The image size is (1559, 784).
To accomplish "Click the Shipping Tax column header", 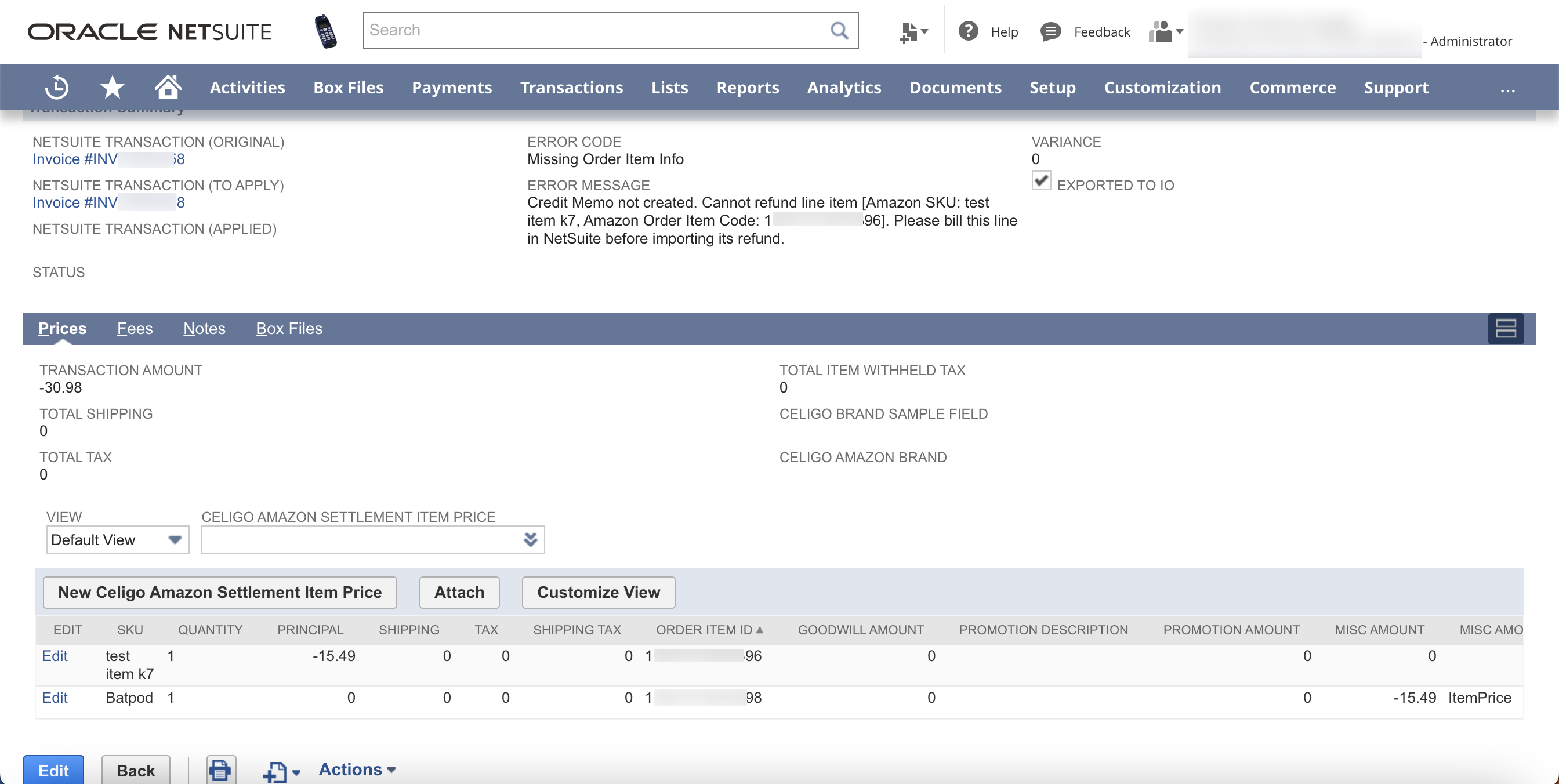I will (x=577, y=630).
